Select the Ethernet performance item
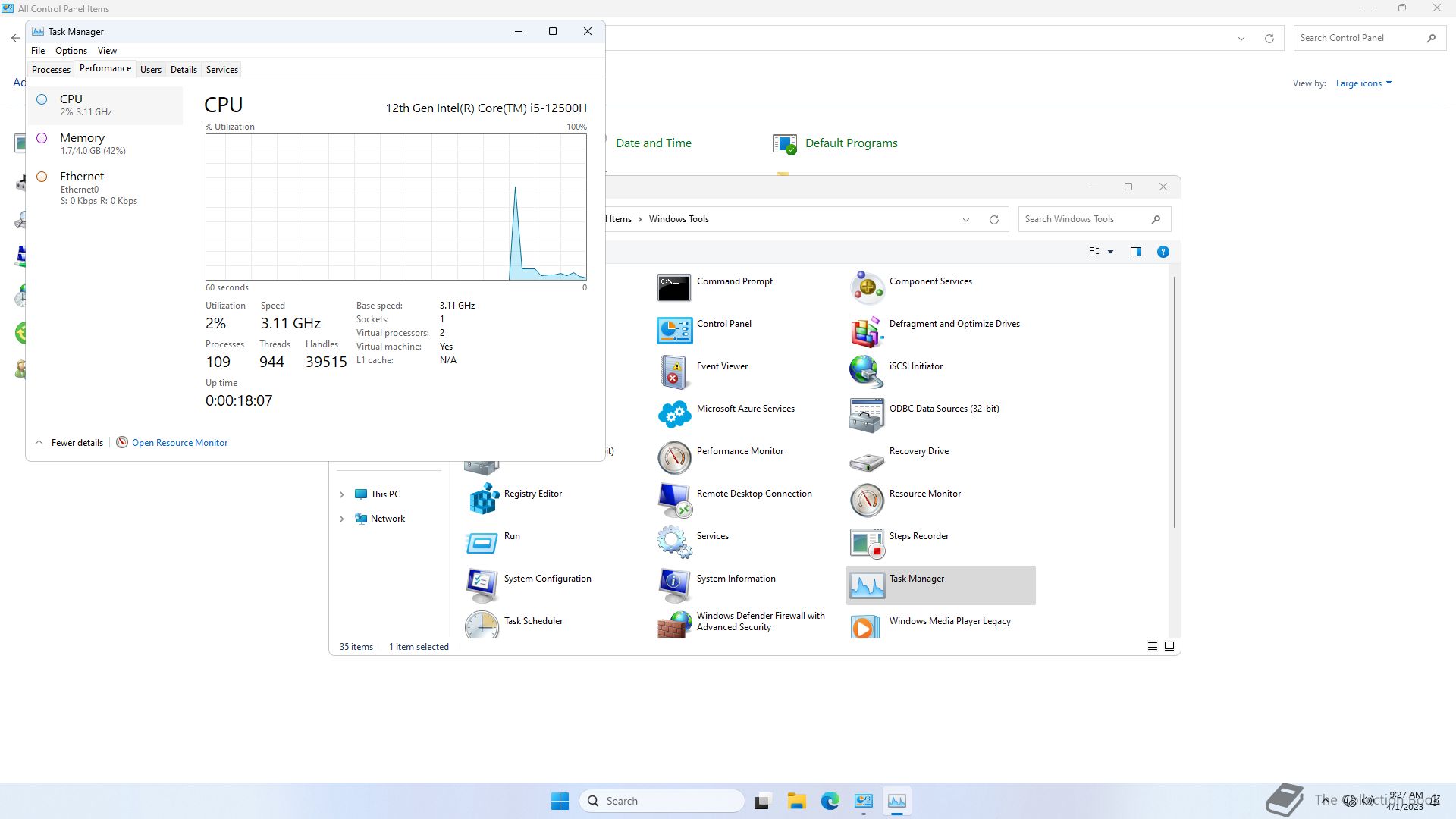Image resolution: width=1456 pixels, height=819 pixels. click(x=105, y=188)
